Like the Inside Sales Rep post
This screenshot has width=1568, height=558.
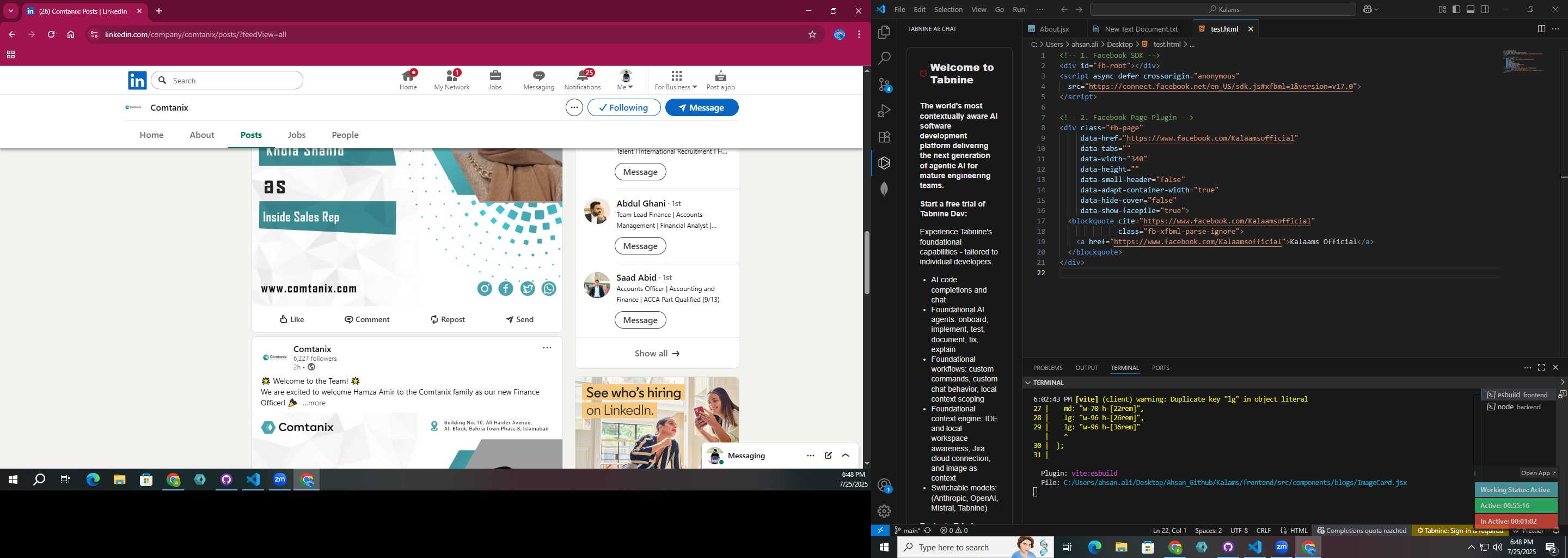click(292, 319)
